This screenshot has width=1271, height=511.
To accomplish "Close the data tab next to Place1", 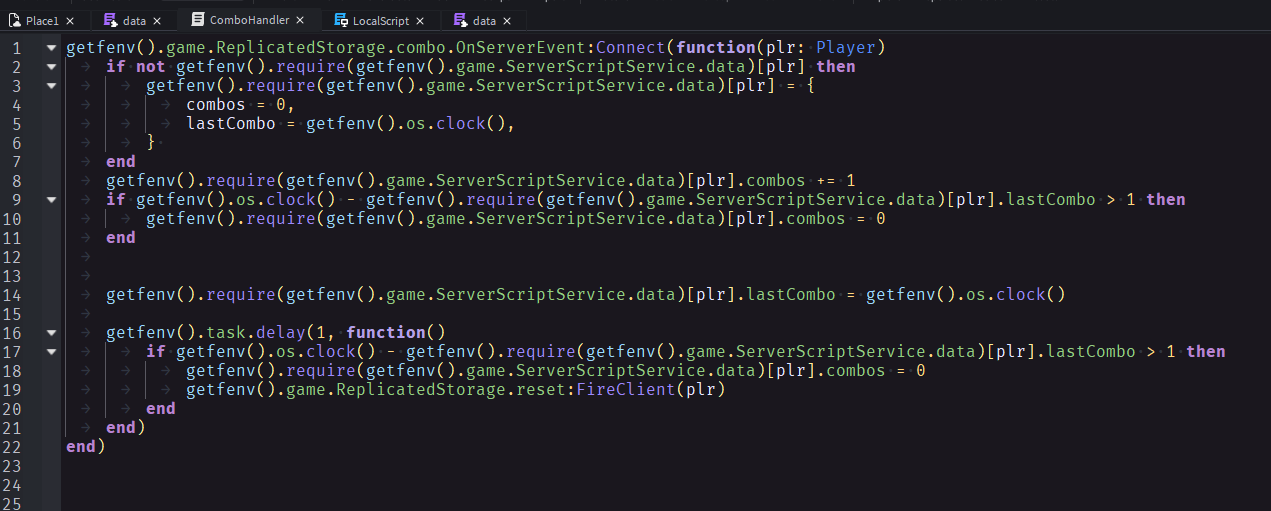I will click(157, 20).
